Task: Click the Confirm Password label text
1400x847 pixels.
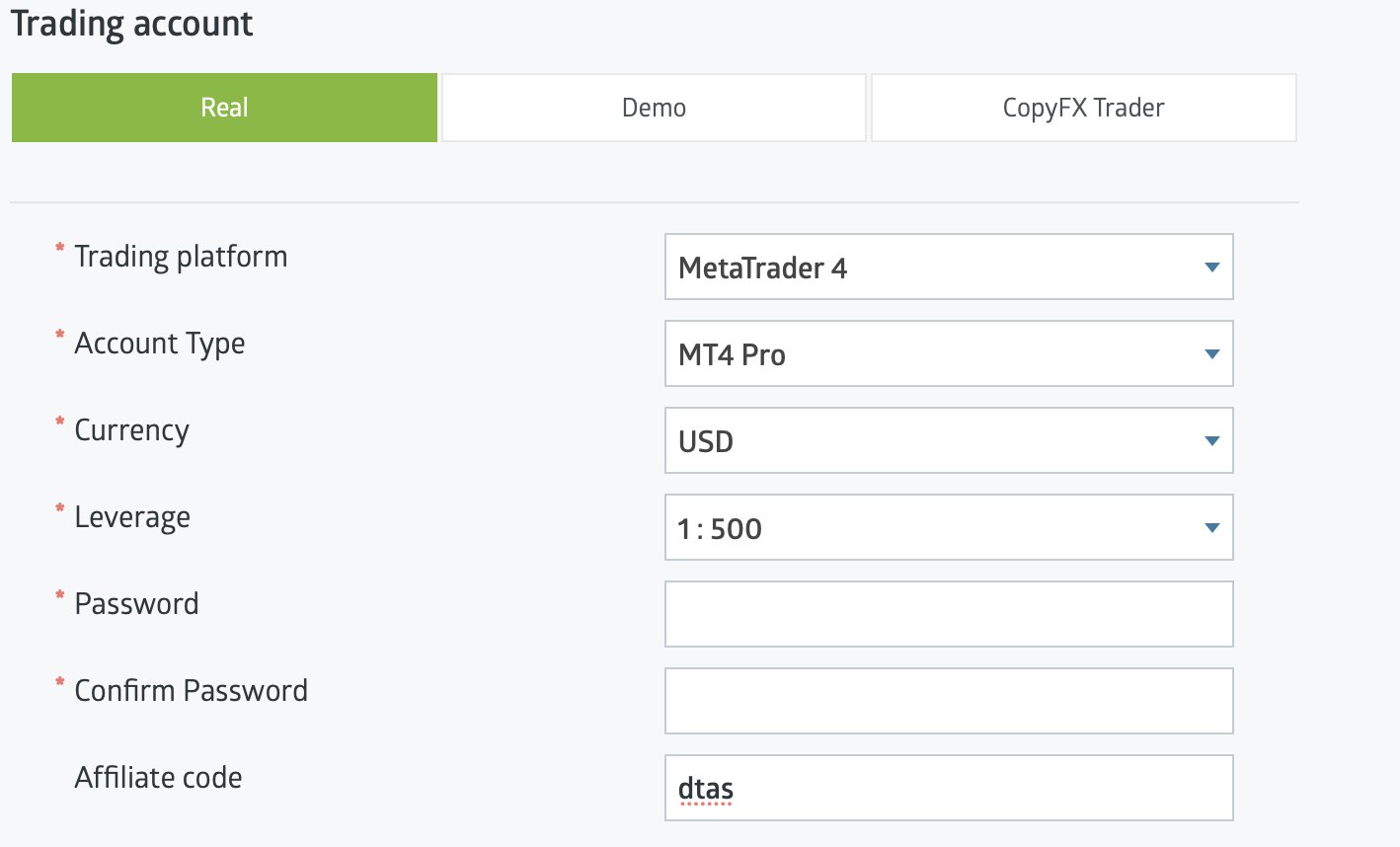Action: pos(191,691)
